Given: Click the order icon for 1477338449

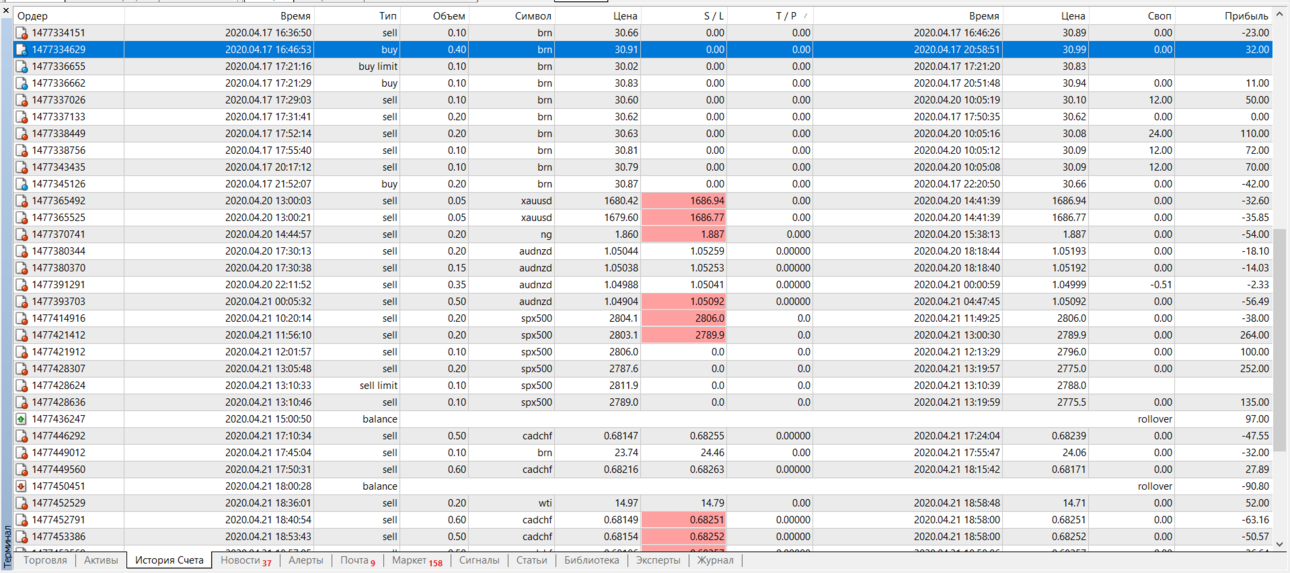Looking at the screenshot, I should click(x=21, y=133).
